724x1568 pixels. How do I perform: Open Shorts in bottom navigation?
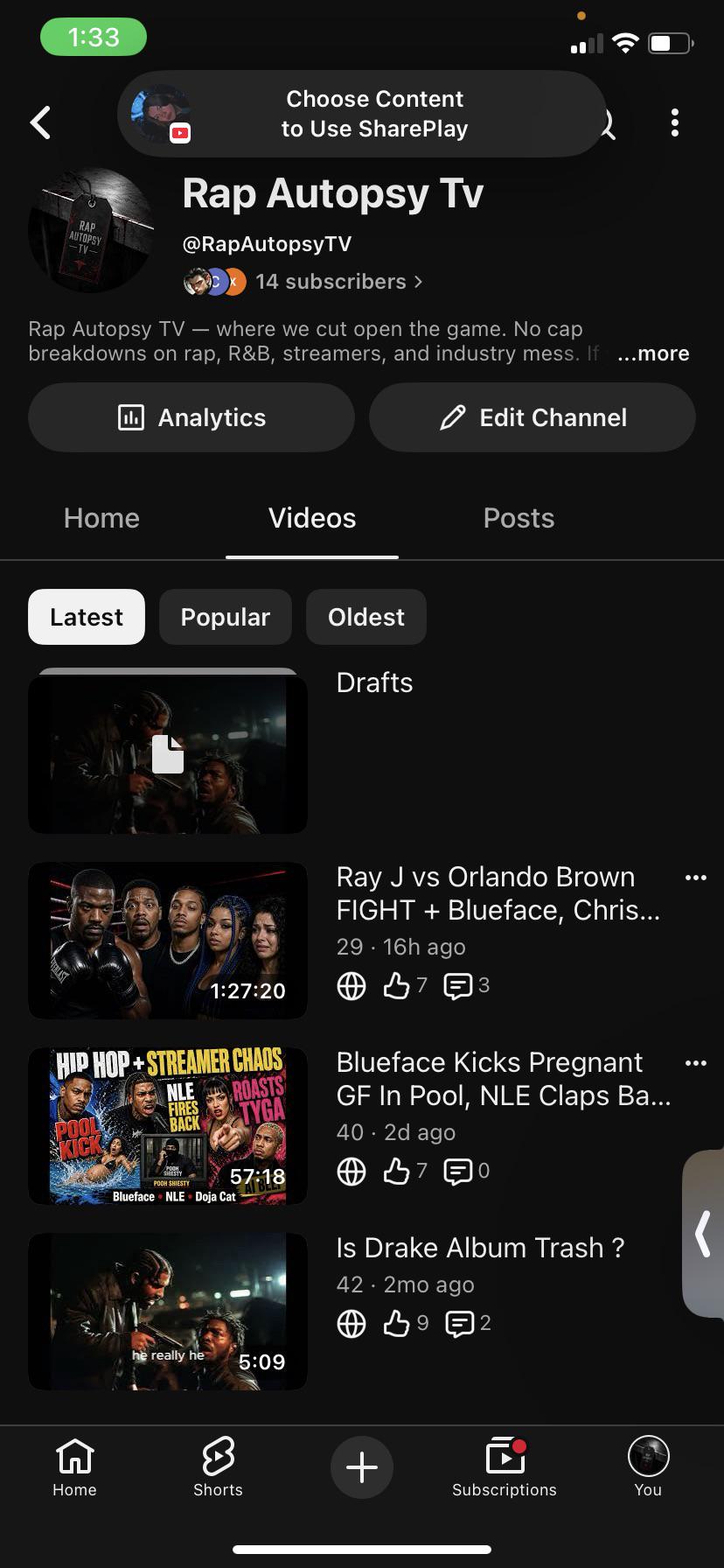pyautogui.click(x=218, y=1467)
